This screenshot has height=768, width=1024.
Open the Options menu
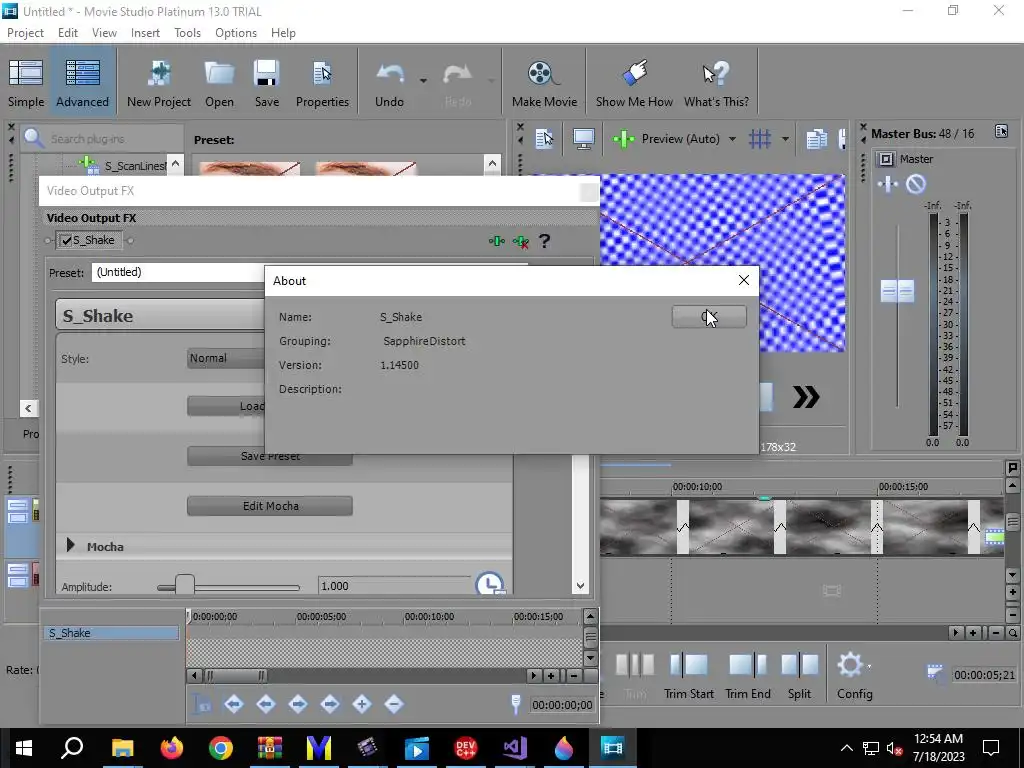(x=236, y=33)
